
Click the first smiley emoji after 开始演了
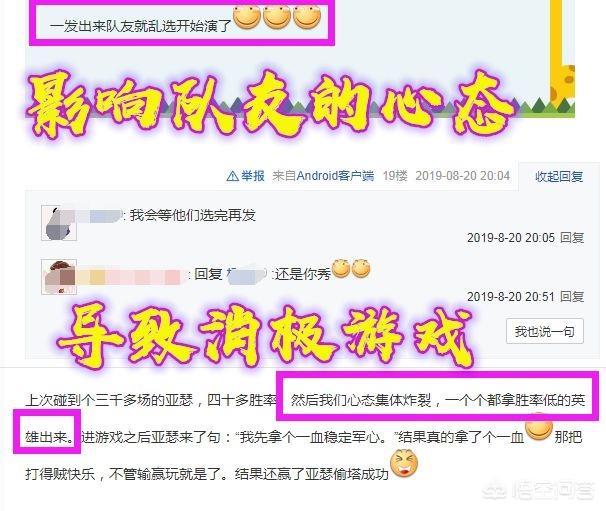coord(247,17)
